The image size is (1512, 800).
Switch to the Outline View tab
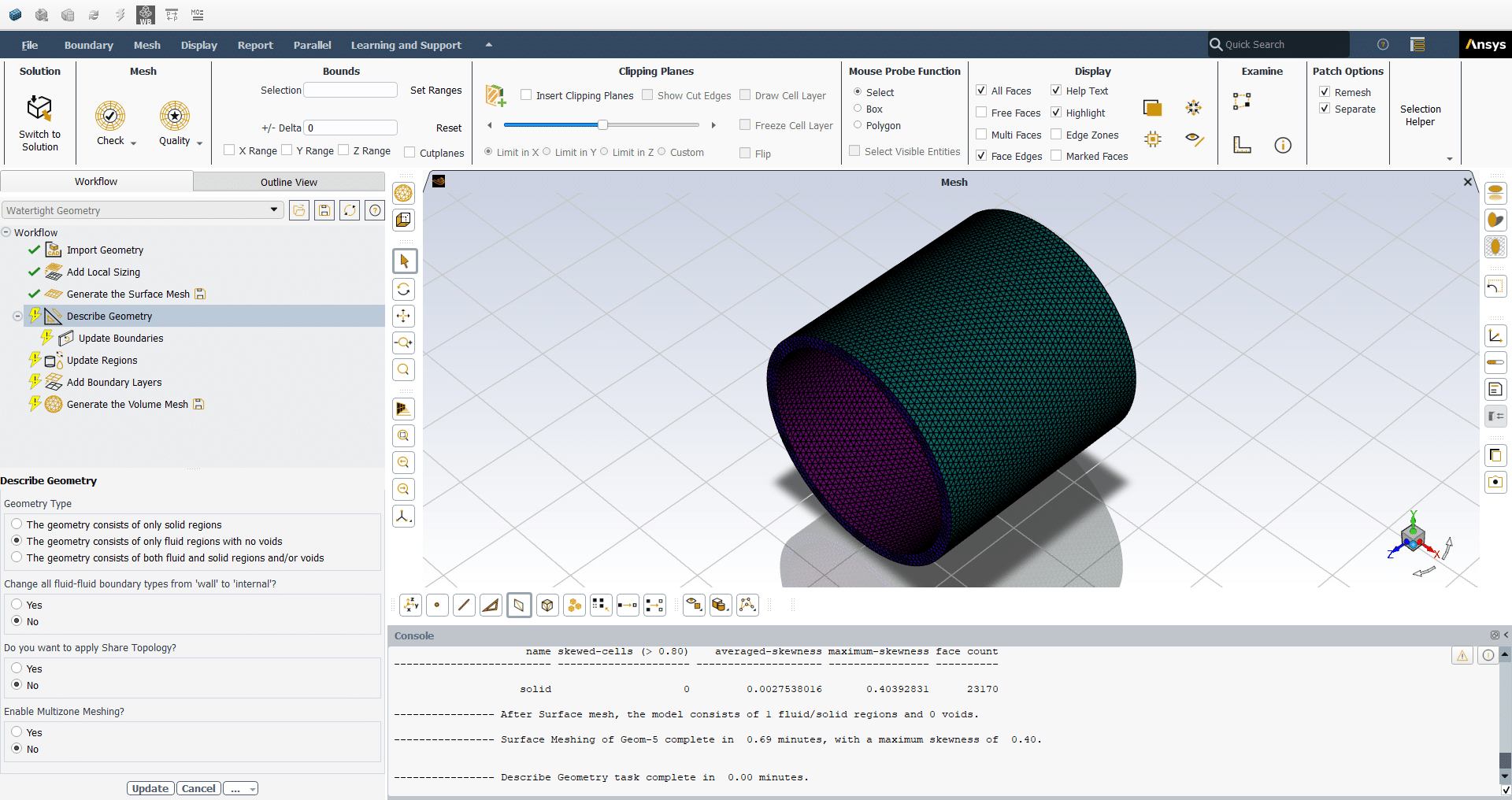click(x=289, y=182)
